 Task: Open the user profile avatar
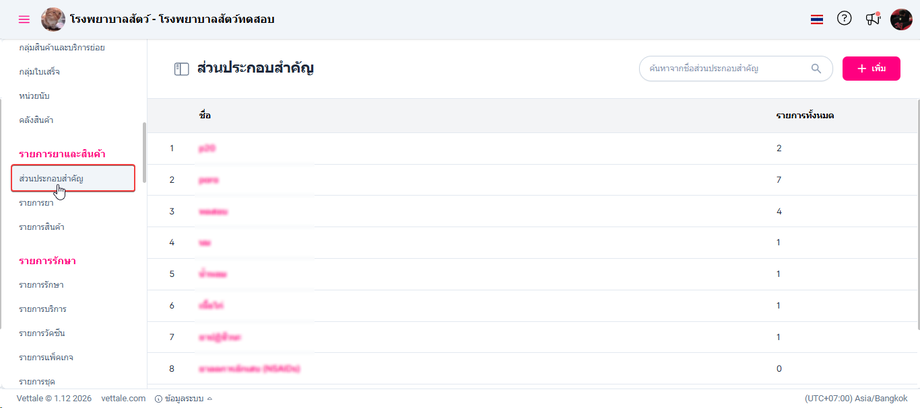901,19
